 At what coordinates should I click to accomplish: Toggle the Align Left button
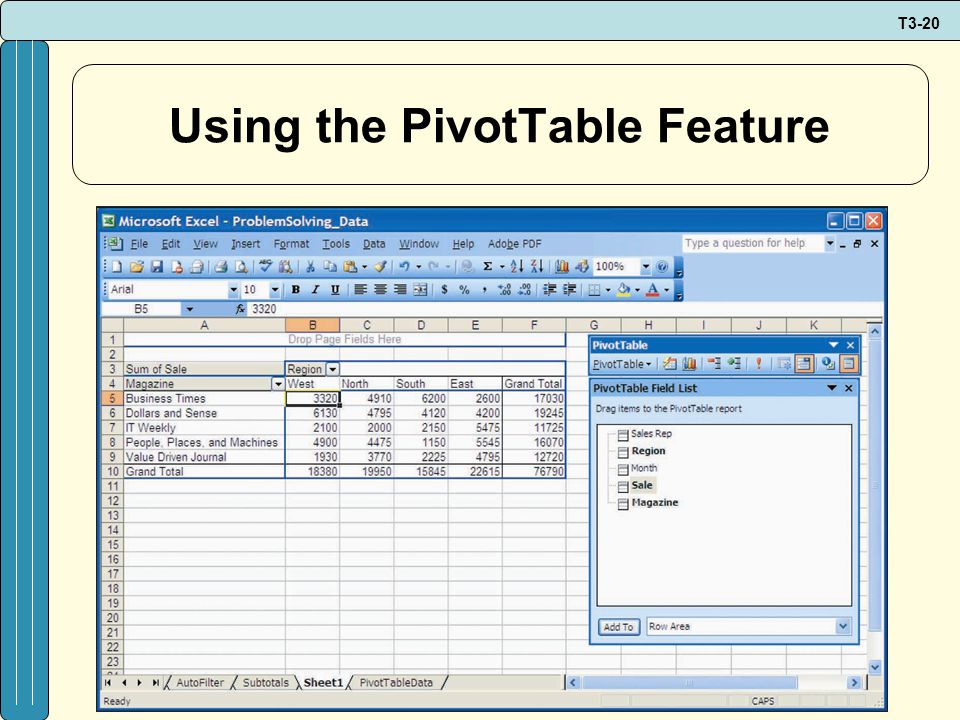tap(360, 290)
